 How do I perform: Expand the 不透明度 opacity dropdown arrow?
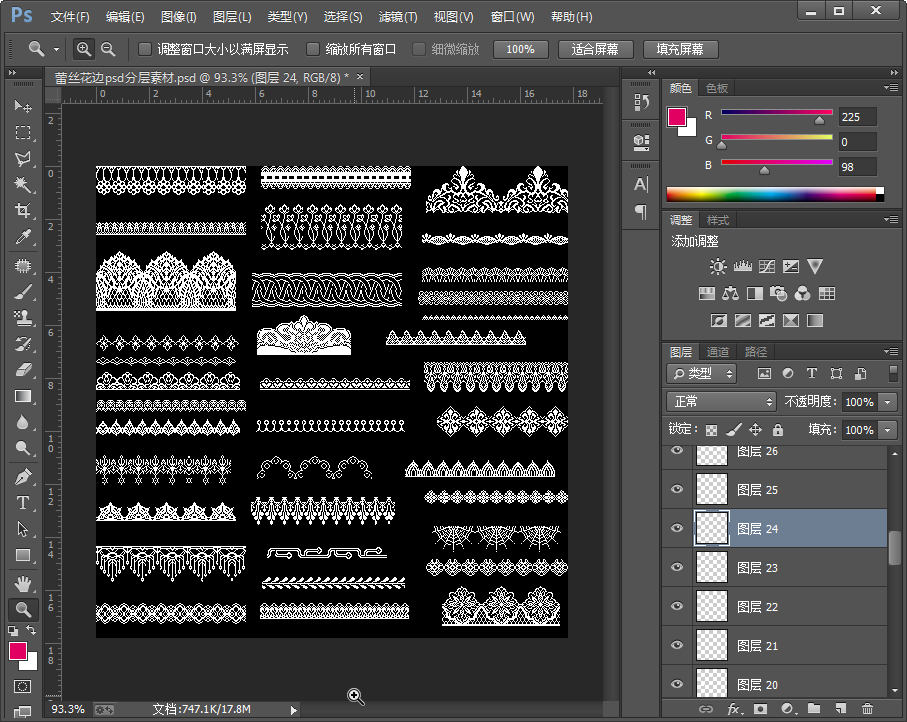(888, 401)
